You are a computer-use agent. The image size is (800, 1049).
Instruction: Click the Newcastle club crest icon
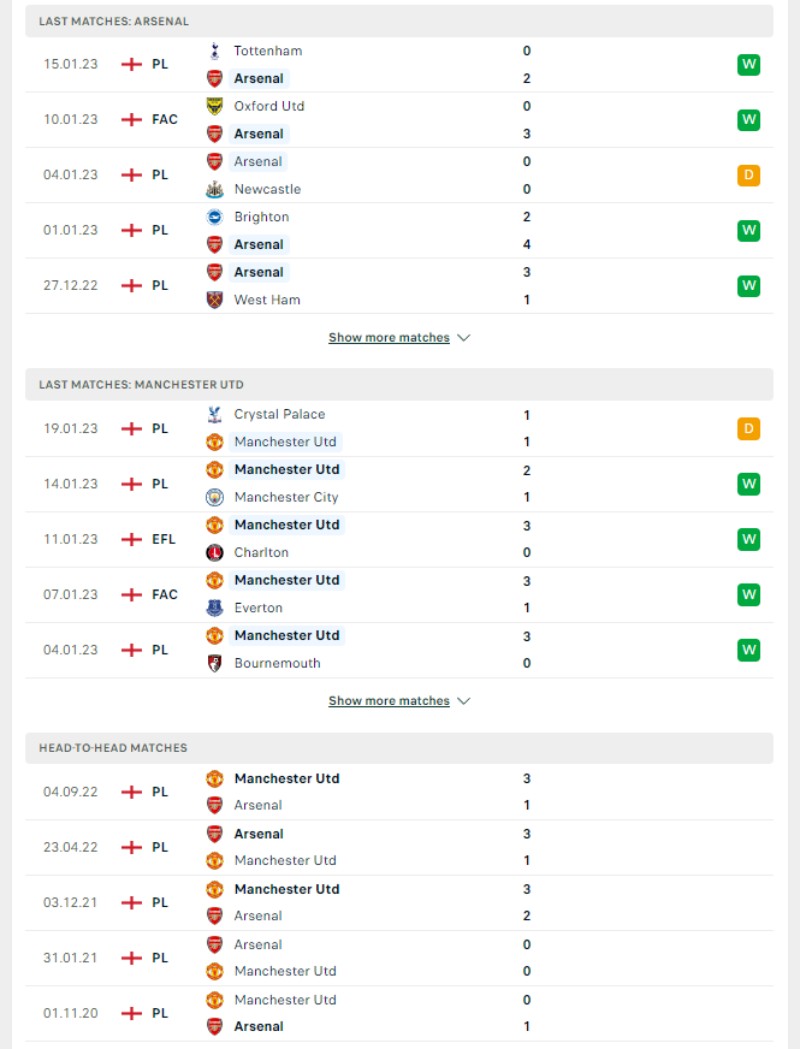click(x=214, y=189)
